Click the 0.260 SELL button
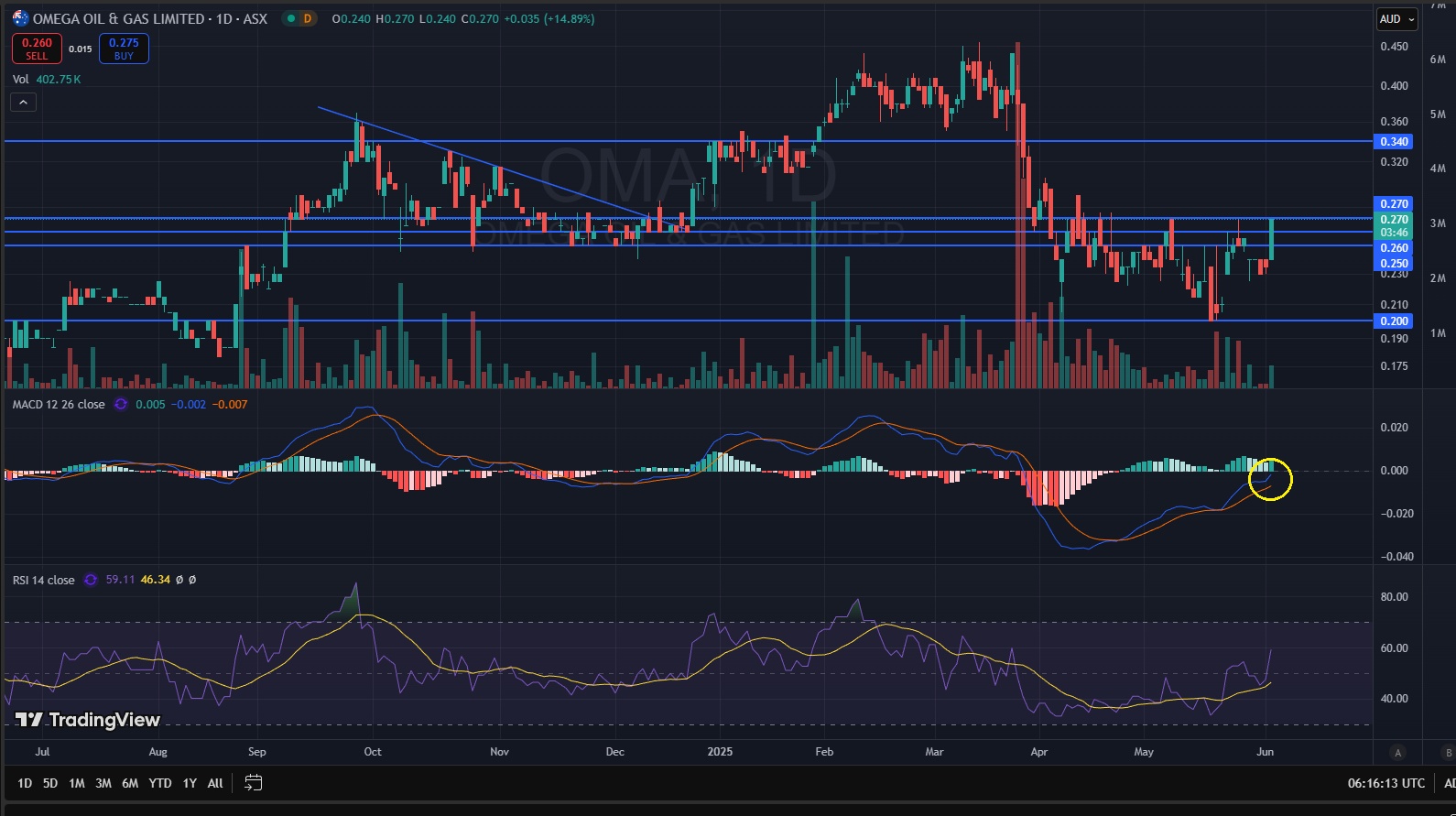The height and width of the screenshot is (816, 1456). pyautogui.click(x=37, y=49)
